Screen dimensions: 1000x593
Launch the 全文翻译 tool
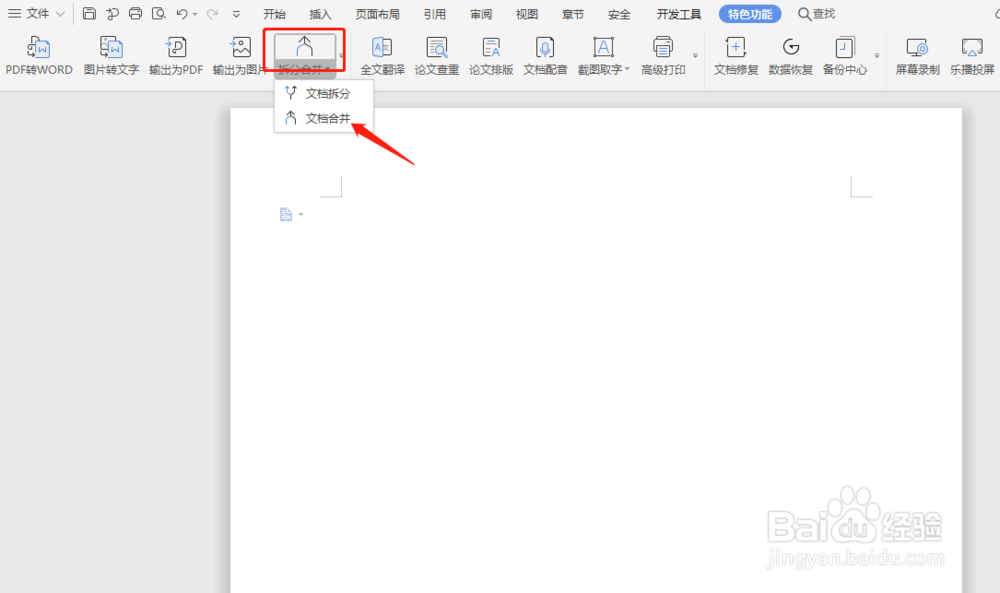(382, 55)
